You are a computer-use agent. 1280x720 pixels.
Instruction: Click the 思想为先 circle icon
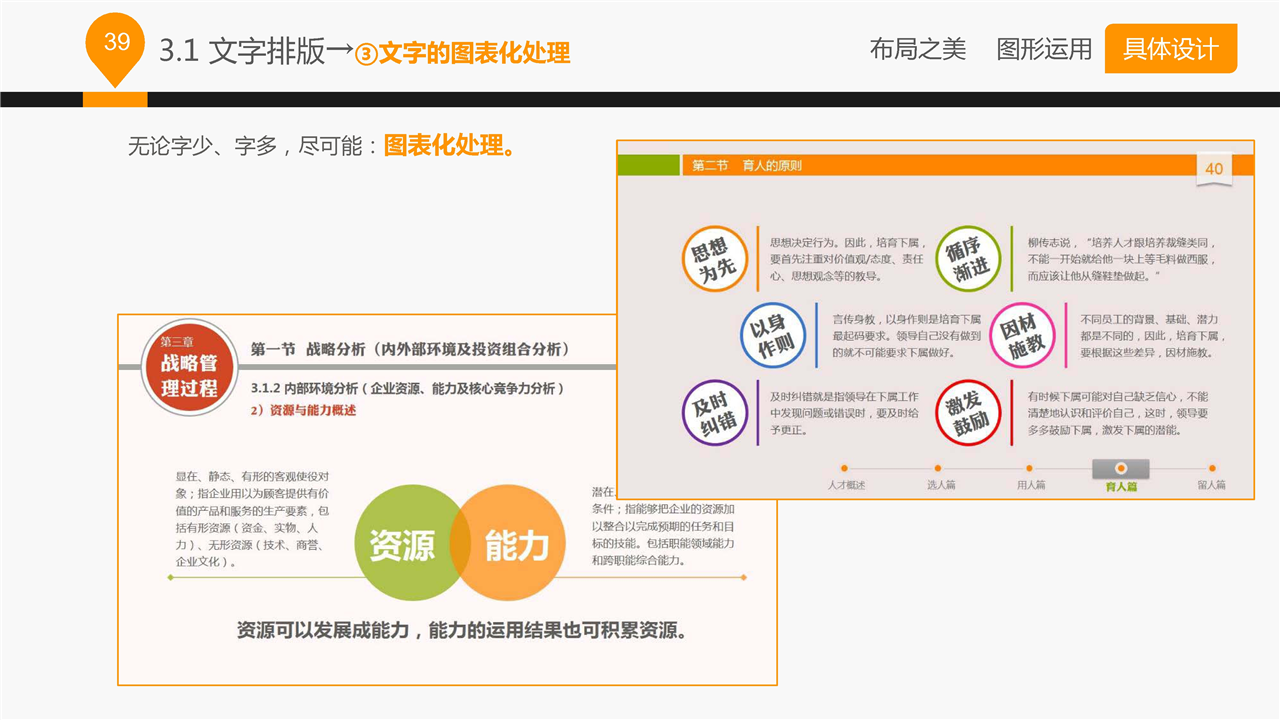click(717, 258)
